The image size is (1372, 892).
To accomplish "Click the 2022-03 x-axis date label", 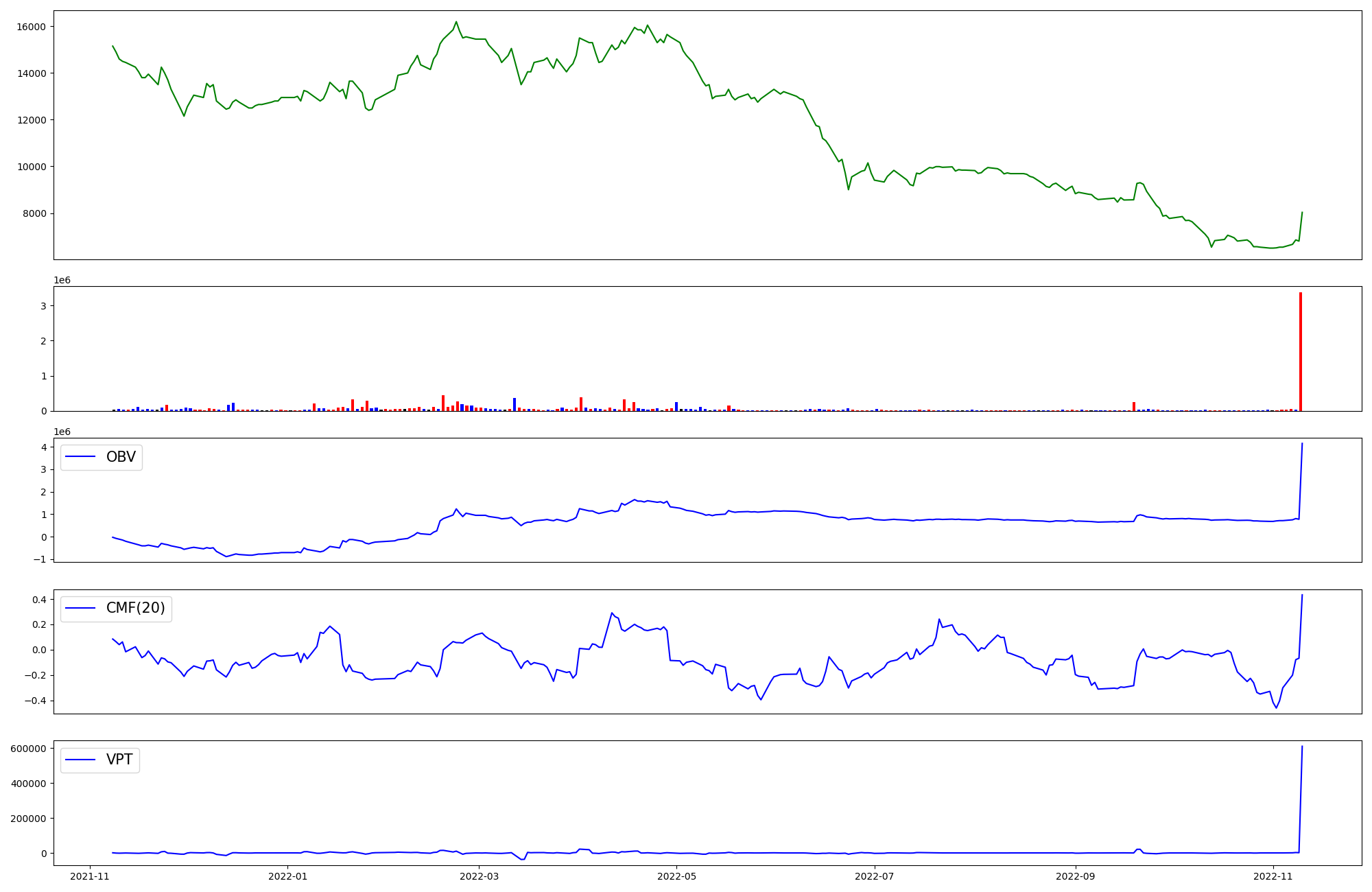I will tap(479, 876).
